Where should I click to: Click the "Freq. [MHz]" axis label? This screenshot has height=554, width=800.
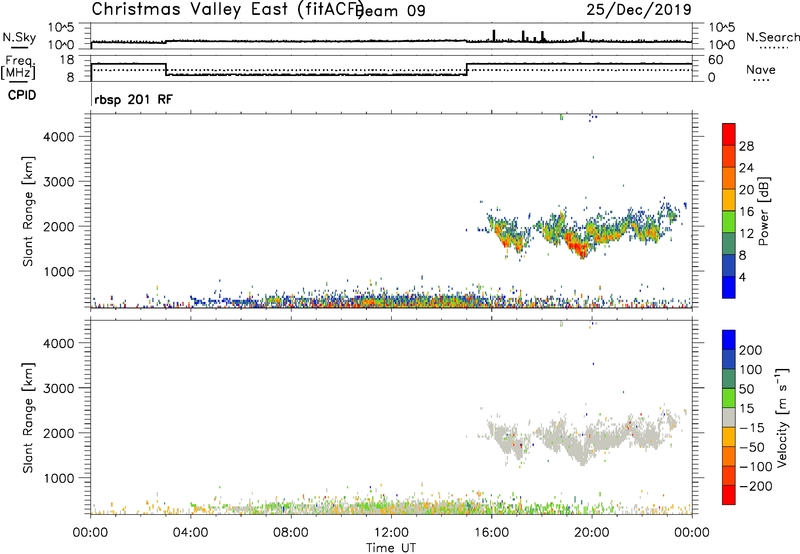(18, 67)
